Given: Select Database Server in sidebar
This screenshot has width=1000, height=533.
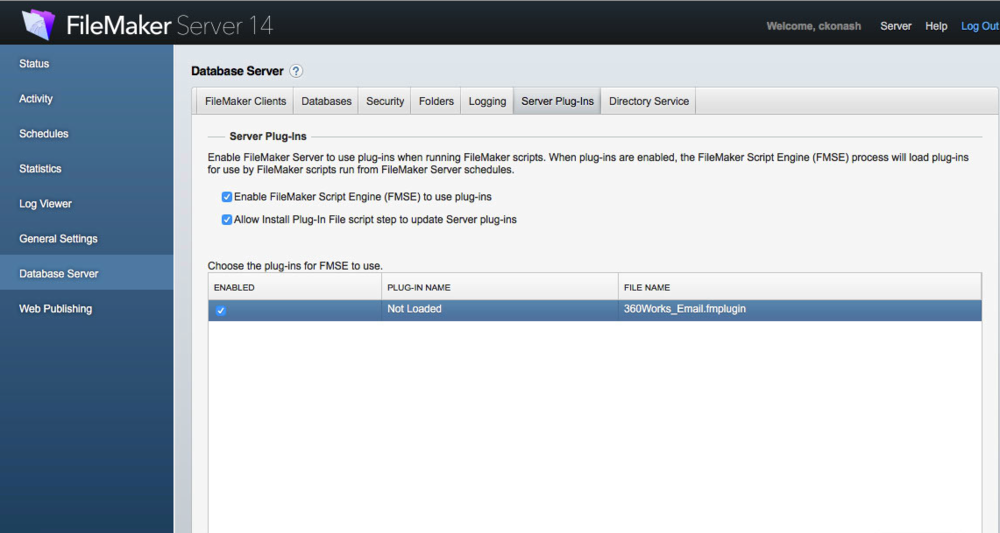Looking at the screenshot, I should [x=87, y=274].
